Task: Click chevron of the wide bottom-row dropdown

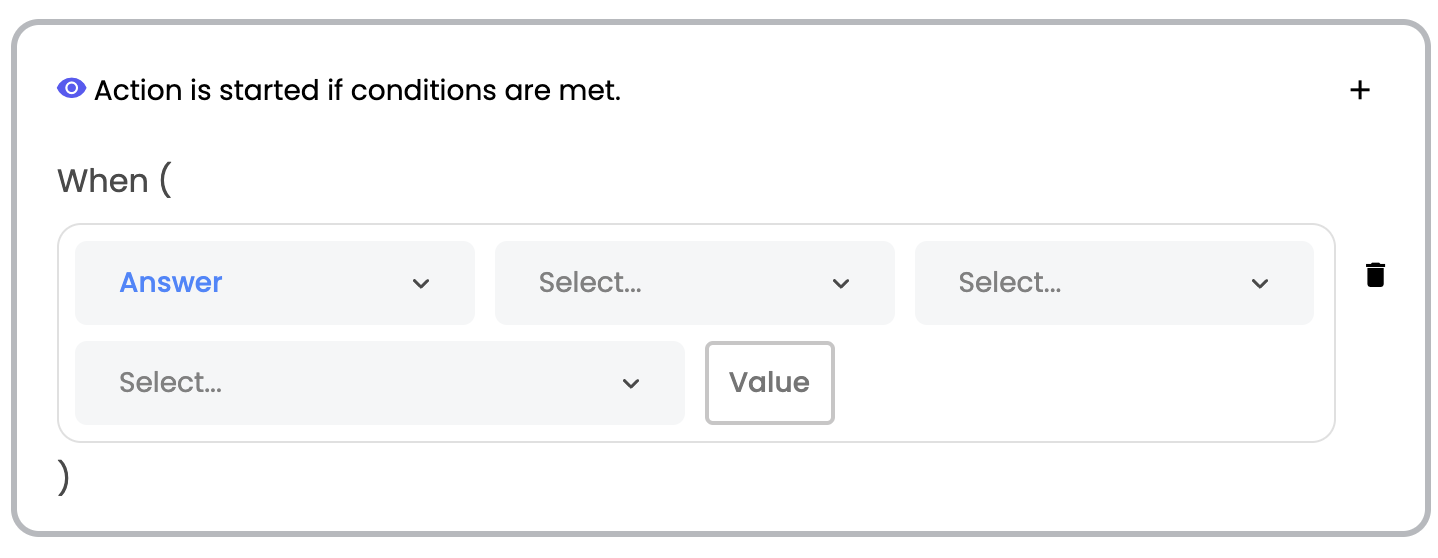Action: [x=631, y=384]
